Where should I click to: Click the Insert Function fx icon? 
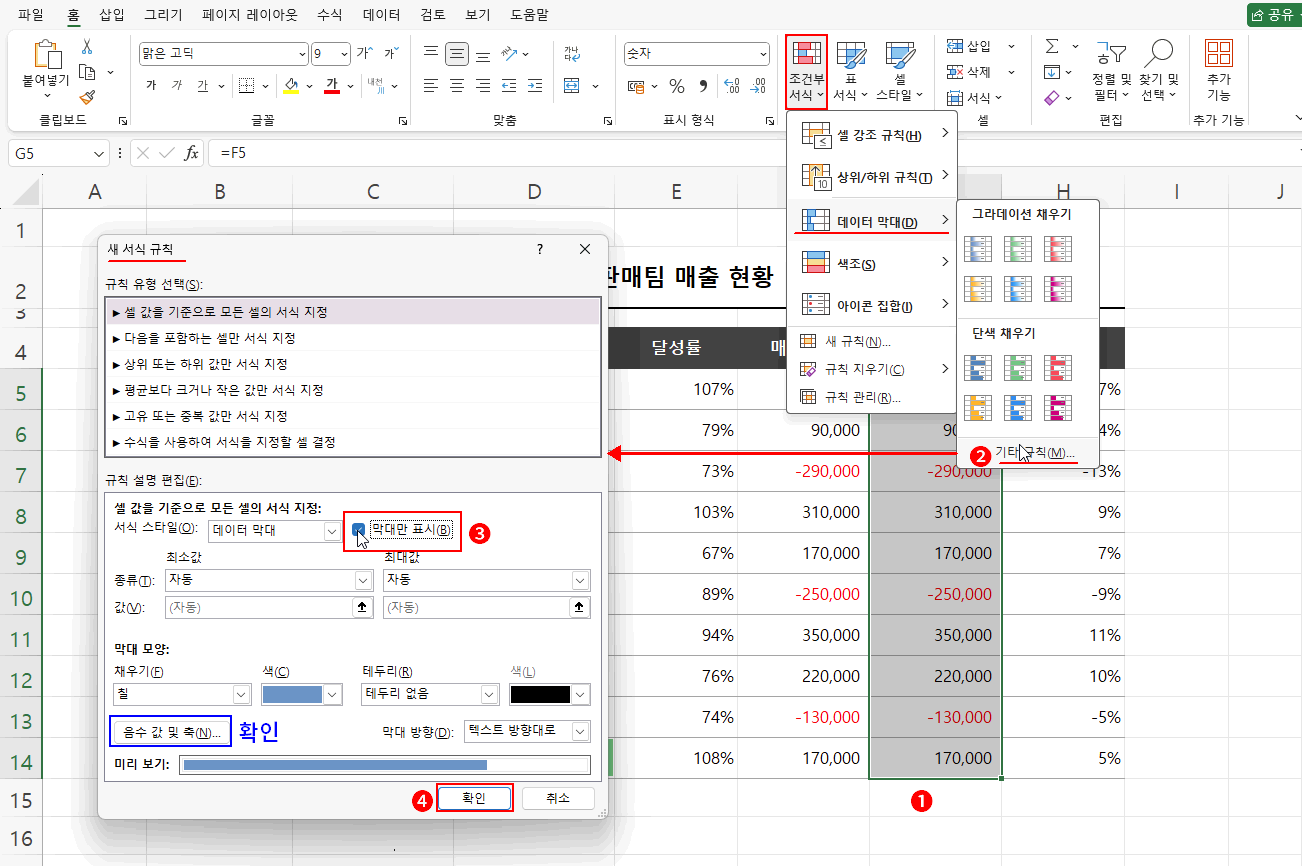[192, 153]
